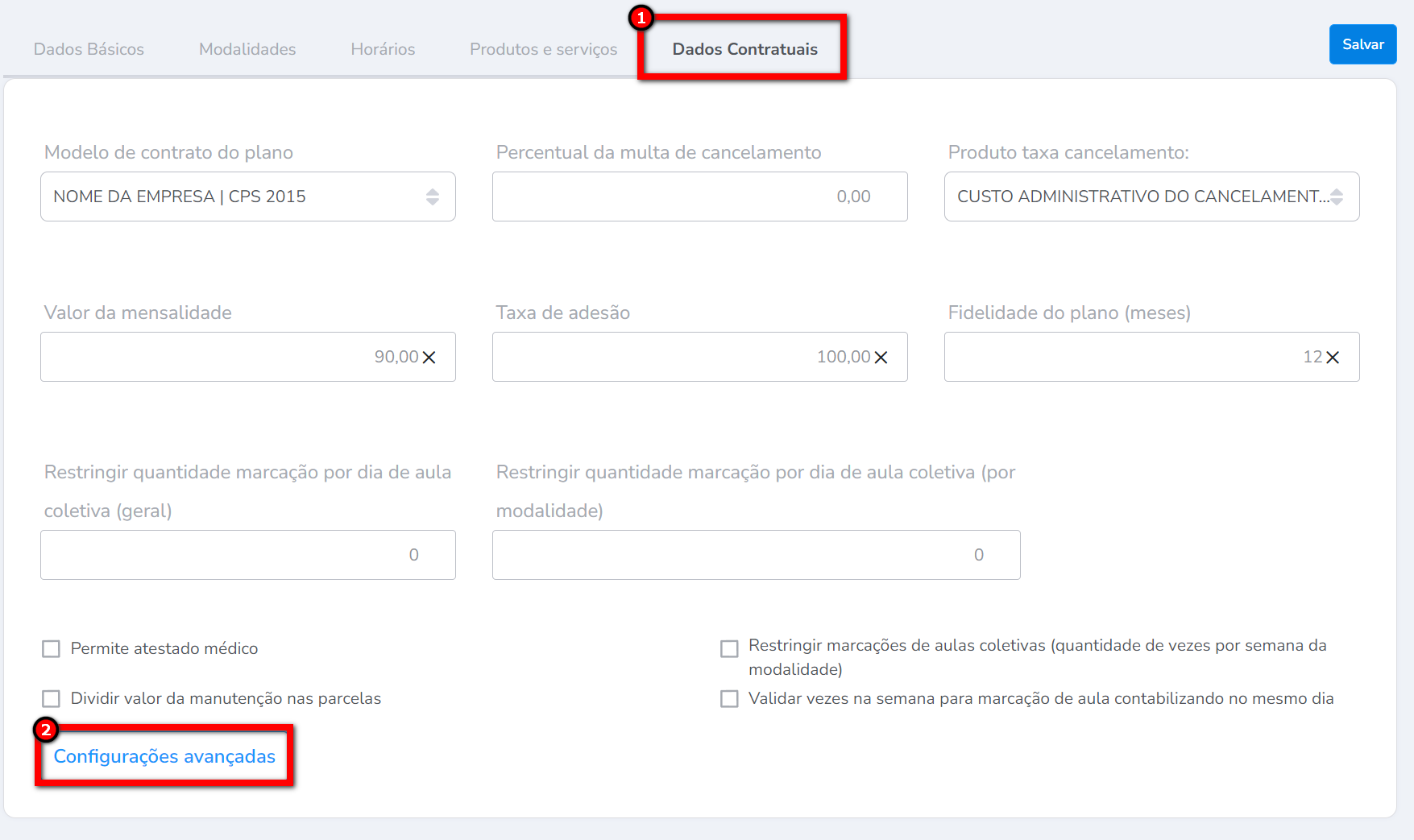Switch to Dados Básicos tab
1414x840 pixels.
89,49
